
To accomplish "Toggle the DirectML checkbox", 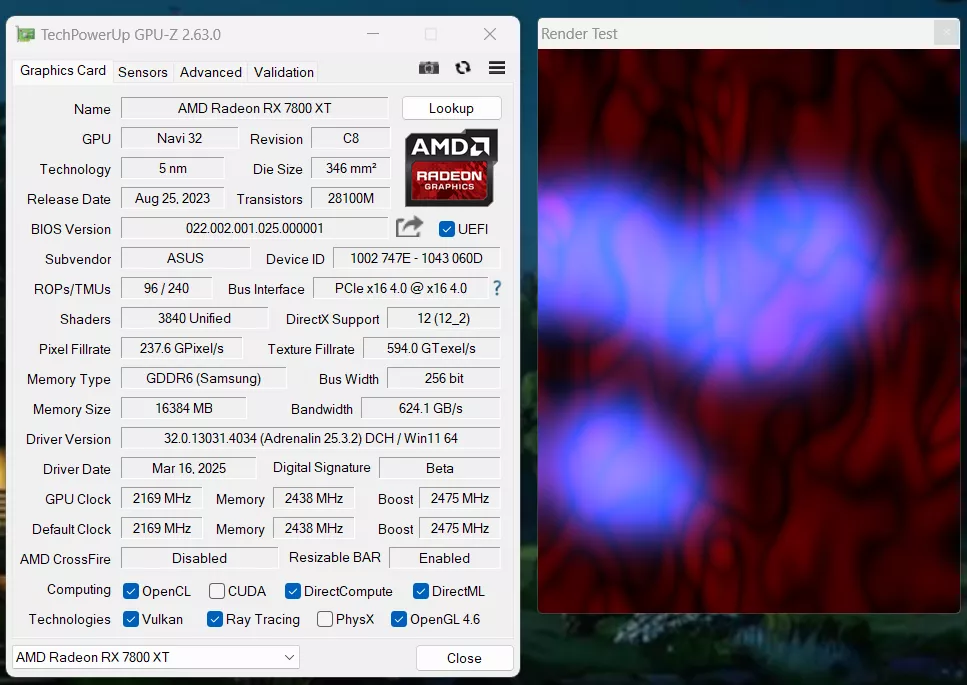I will click(x=421, y=591).
